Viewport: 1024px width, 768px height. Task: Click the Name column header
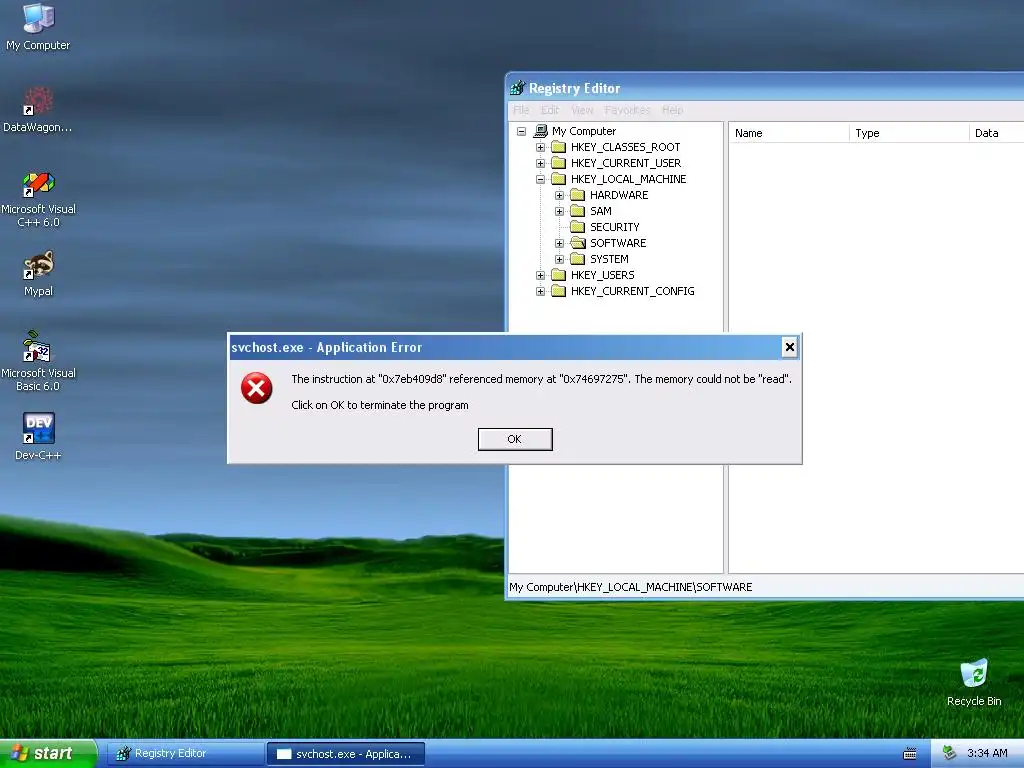point(788,133)
